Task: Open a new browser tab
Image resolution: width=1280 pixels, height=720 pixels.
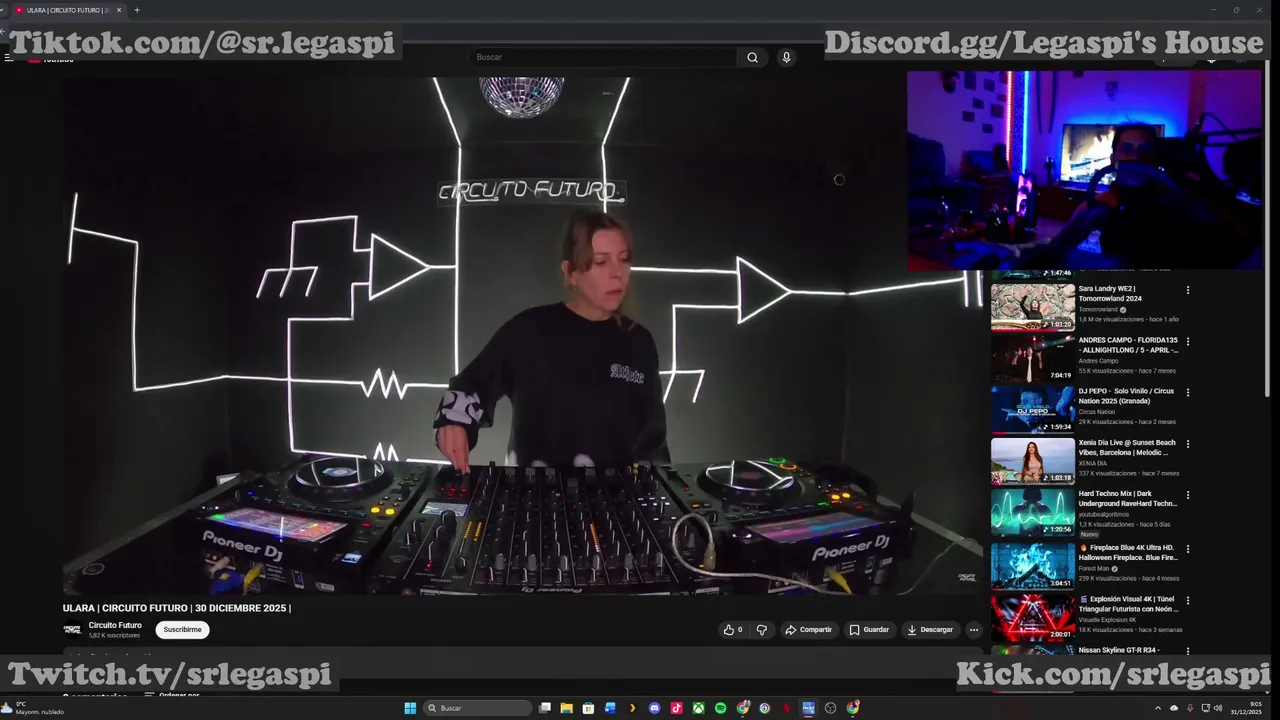Action: pyautogui.click(x=137, y=10)
